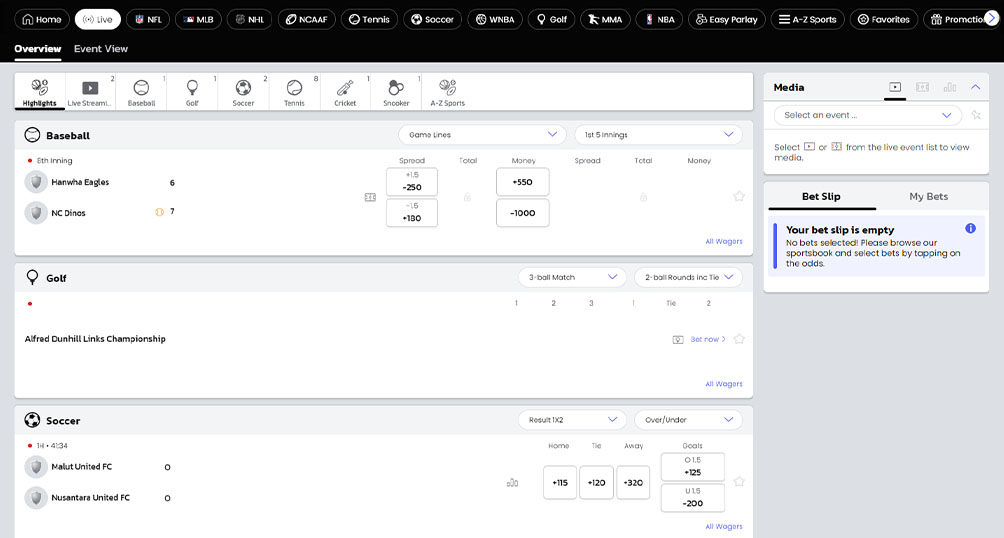
Task: Switch Media panel to video stream view
Action: coord(895,87)
